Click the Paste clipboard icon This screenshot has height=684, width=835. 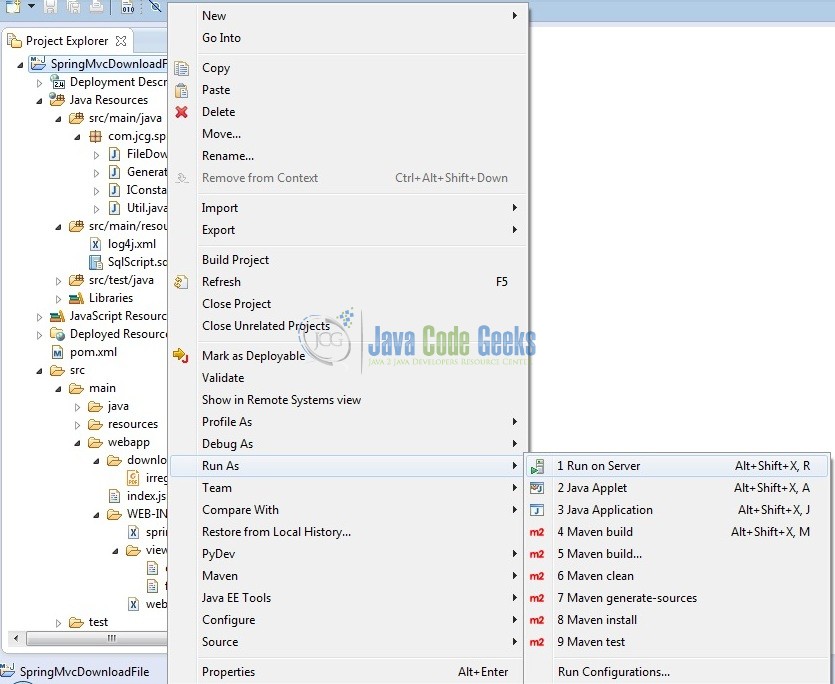[x=182, y=91]
